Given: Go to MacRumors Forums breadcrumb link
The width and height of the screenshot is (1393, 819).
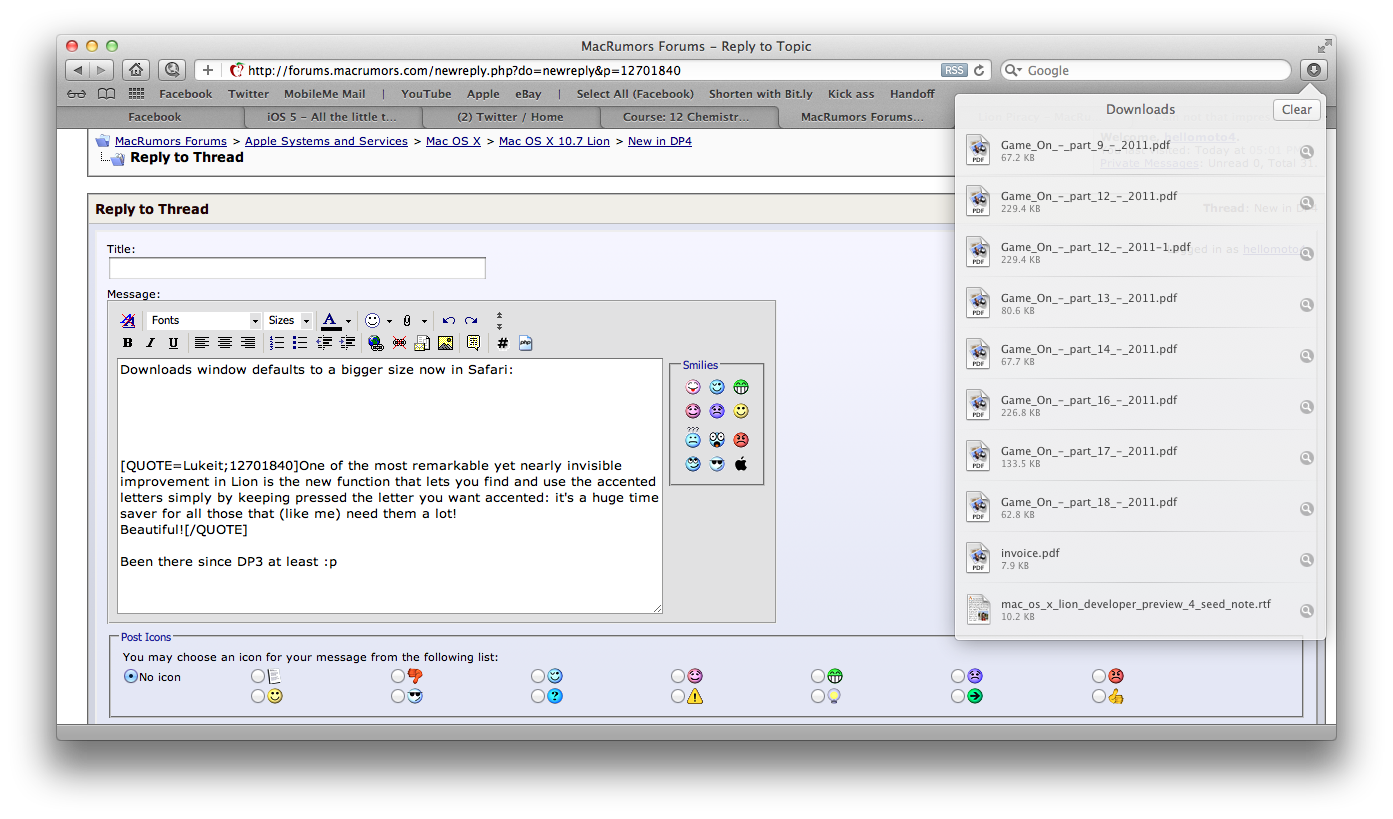Looking at the screenshot, I should (171, 141).
